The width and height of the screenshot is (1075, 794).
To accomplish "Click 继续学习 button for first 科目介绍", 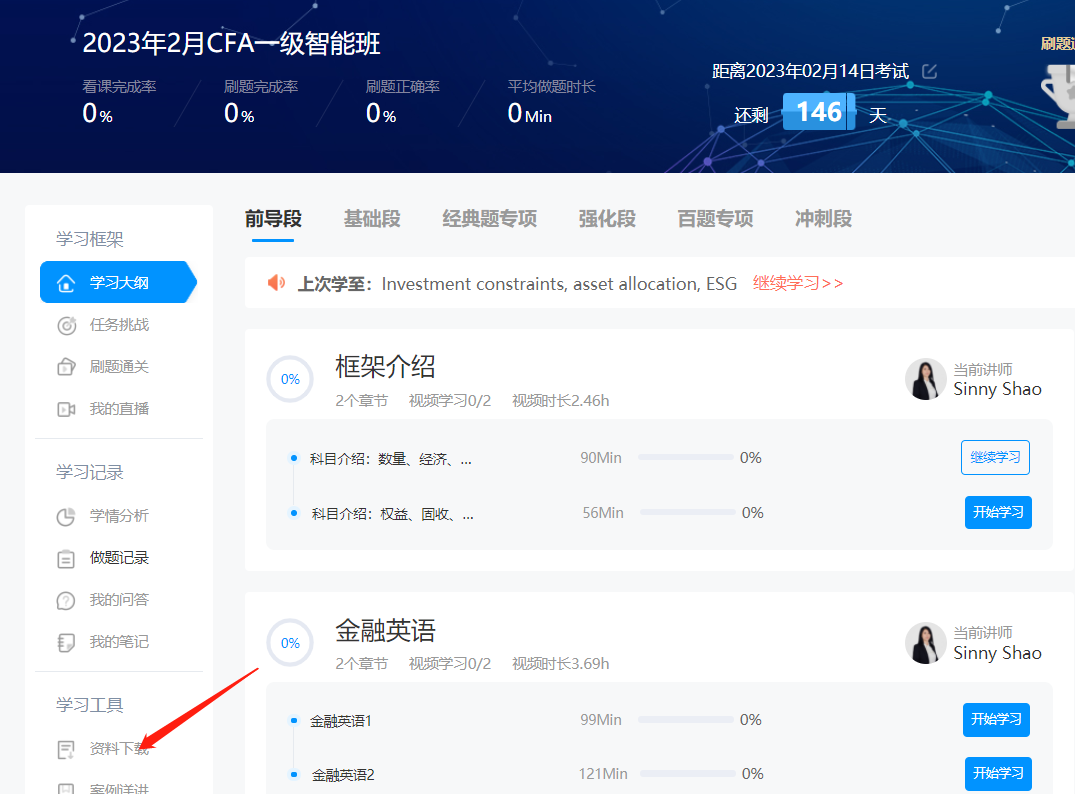I will point(995,458).
